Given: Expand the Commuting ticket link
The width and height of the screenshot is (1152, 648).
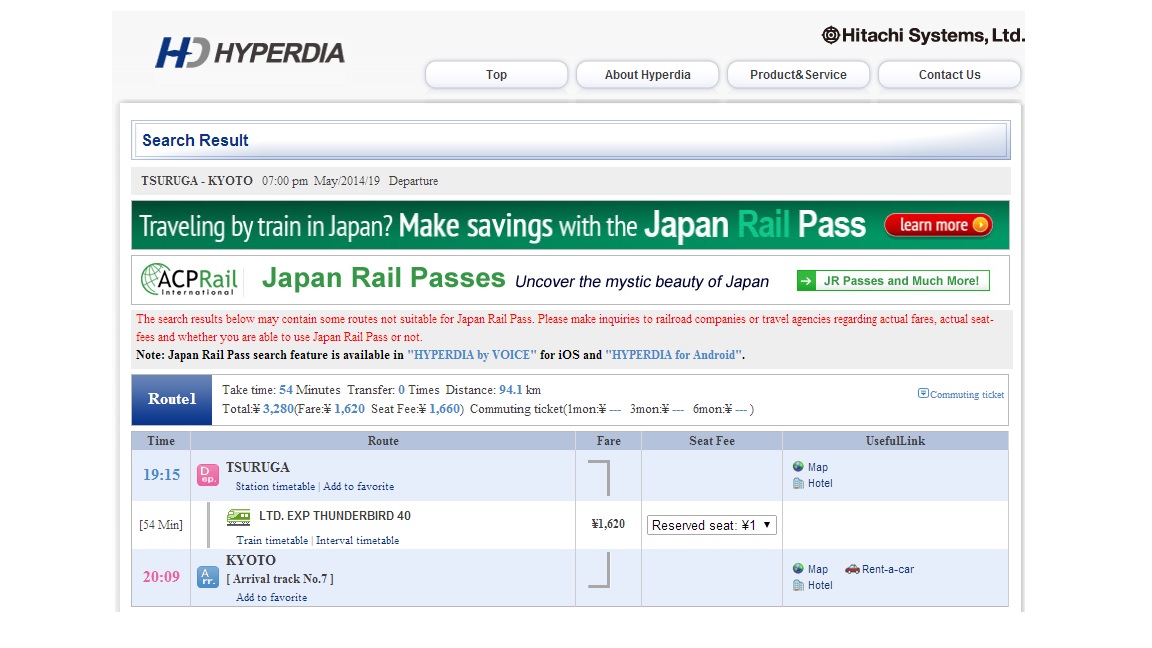Looking at the screenshot, I should click(967, 395).
